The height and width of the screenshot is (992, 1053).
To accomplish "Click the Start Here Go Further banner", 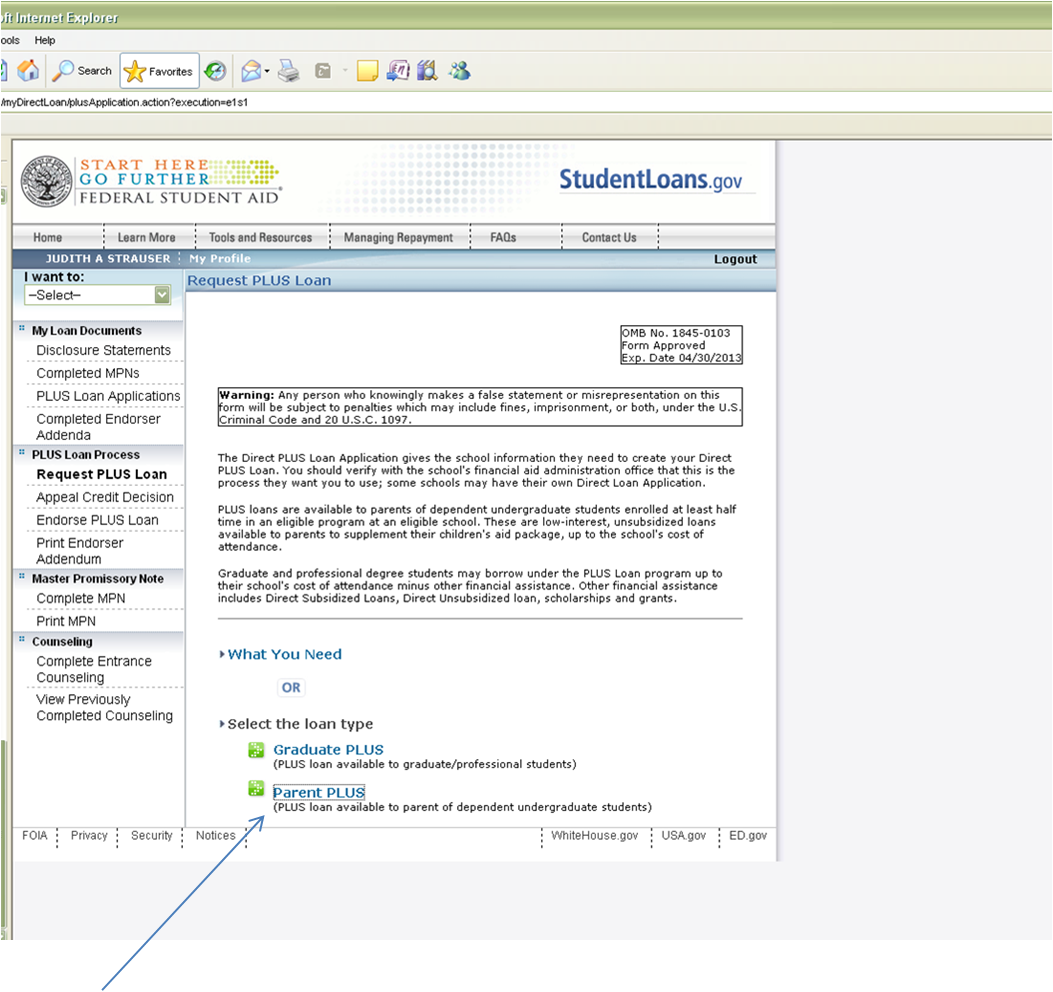I will 179,181.
